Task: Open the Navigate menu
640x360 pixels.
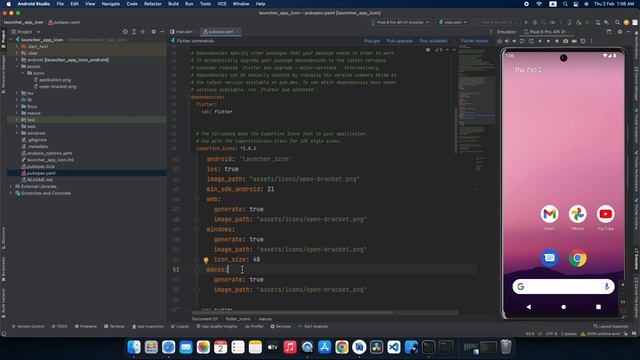Action: (111, 4)
